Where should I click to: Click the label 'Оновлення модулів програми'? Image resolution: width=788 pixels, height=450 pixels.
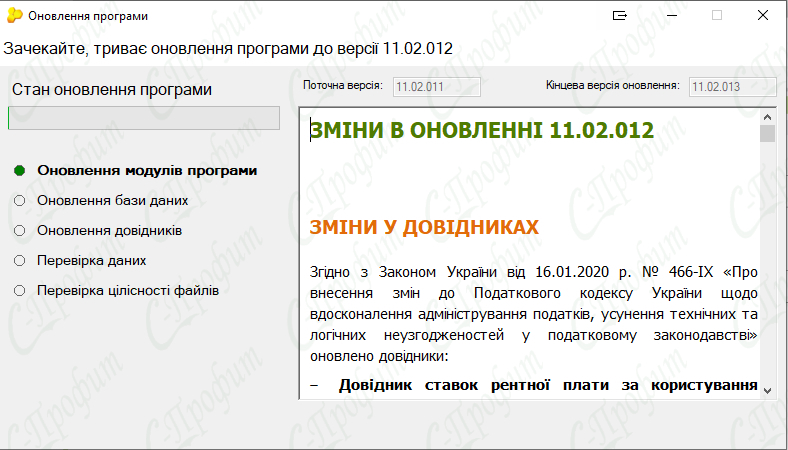pyautogui.click(x=147, y=170)
